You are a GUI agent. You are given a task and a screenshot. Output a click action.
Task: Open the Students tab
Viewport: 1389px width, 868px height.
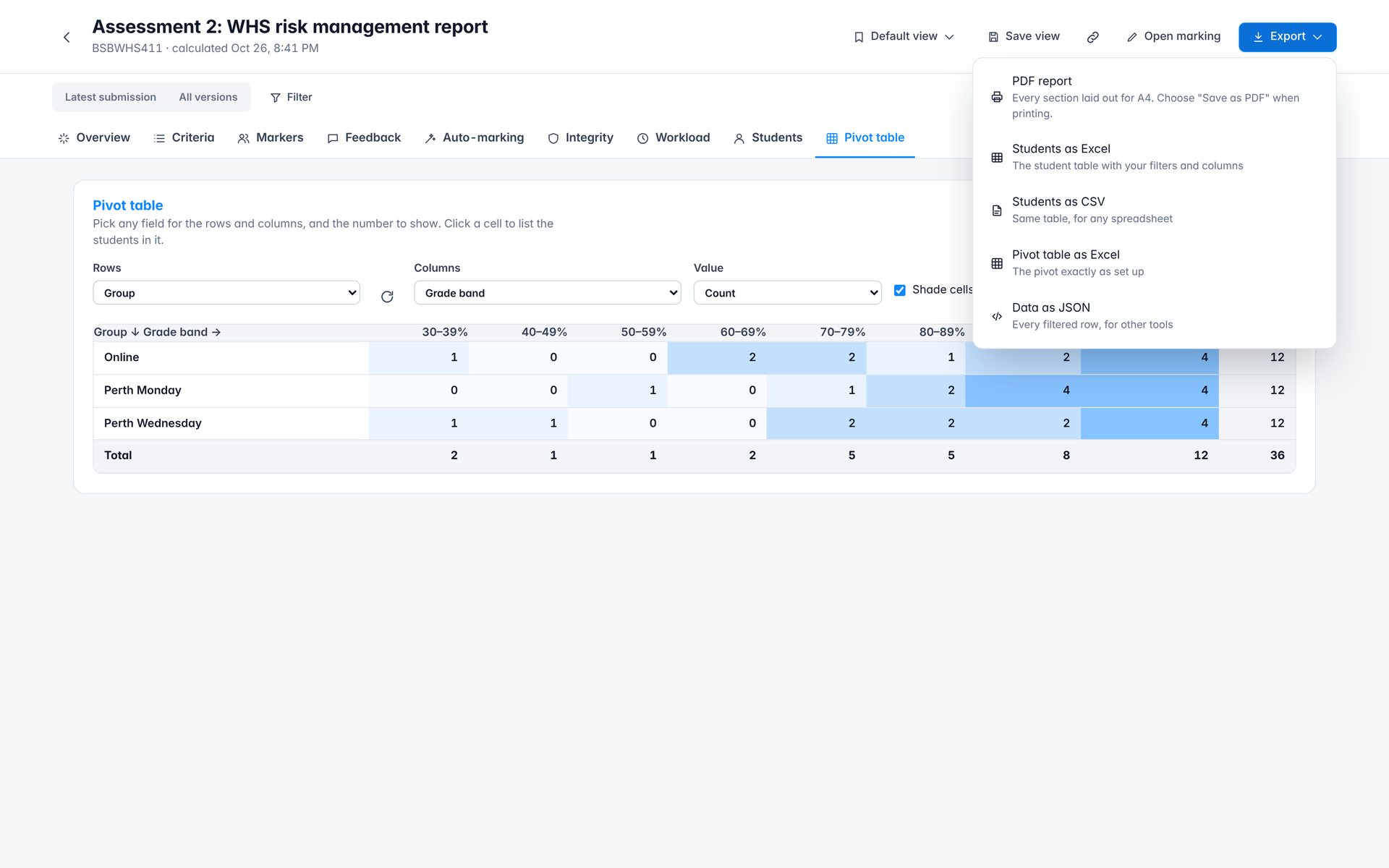tap(768, 138)
